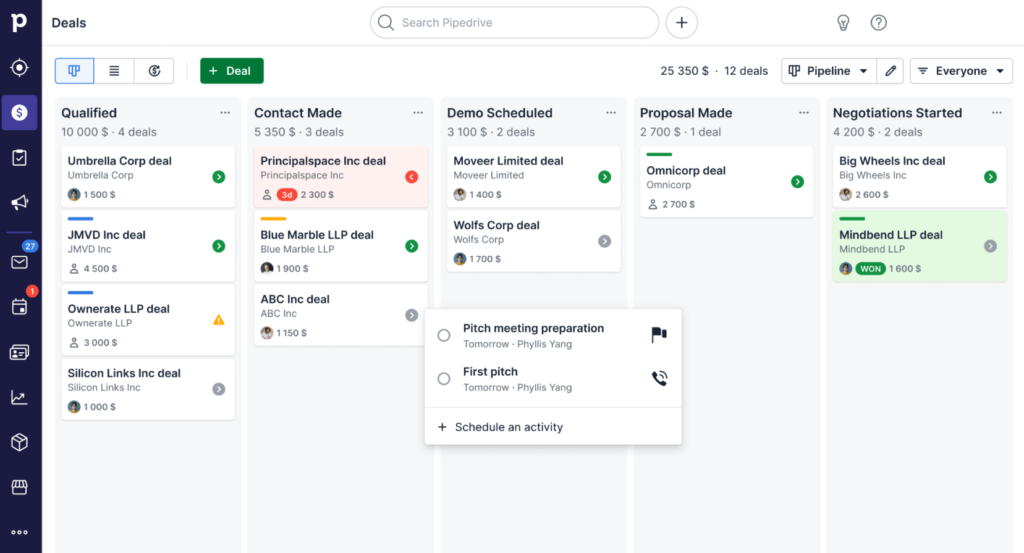Click green activity arrow on JMVD Inc deal
Screen dimensions: 1024x553
219,246
